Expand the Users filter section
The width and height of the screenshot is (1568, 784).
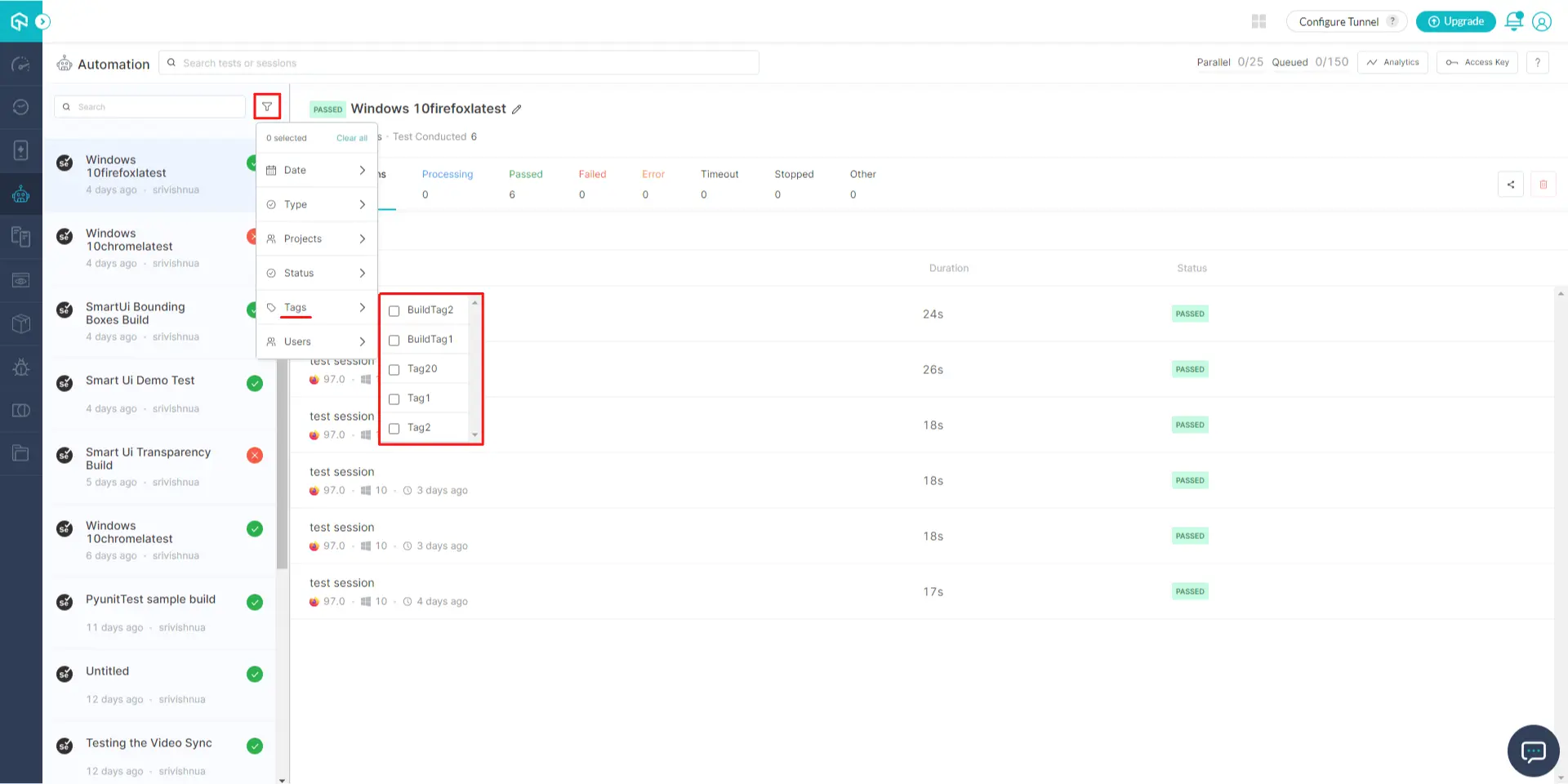(317, 341)
